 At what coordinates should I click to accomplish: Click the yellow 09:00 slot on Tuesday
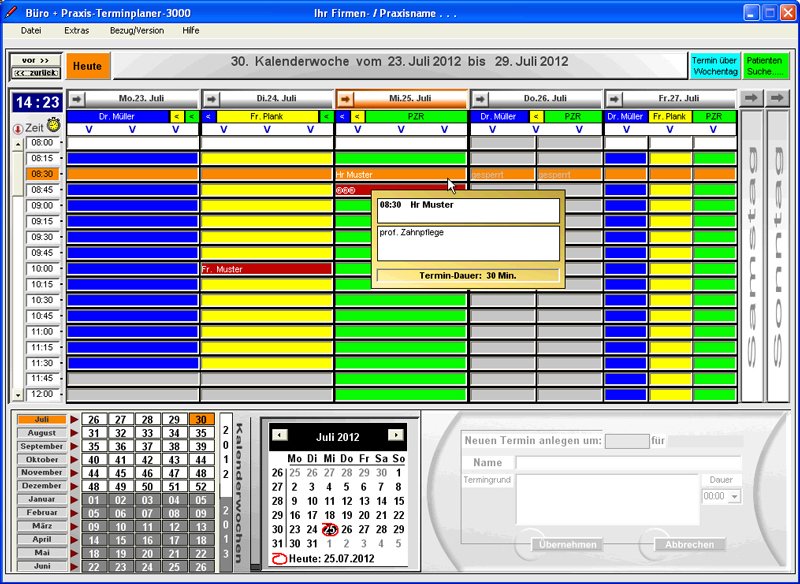[x=267, y=206]
